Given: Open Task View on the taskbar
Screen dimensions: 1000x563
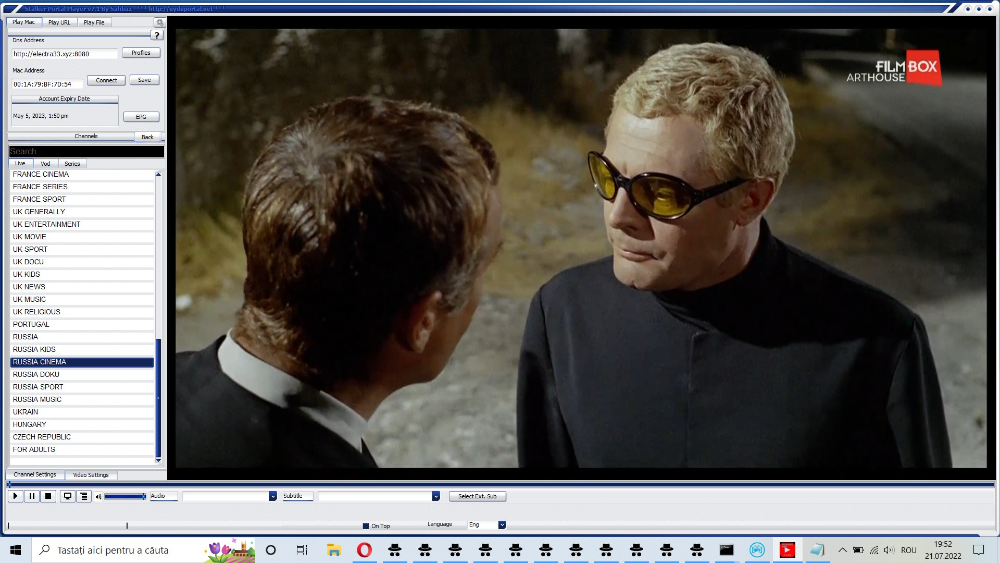Looking at the screenshot, I should click(x=302, y=550).
